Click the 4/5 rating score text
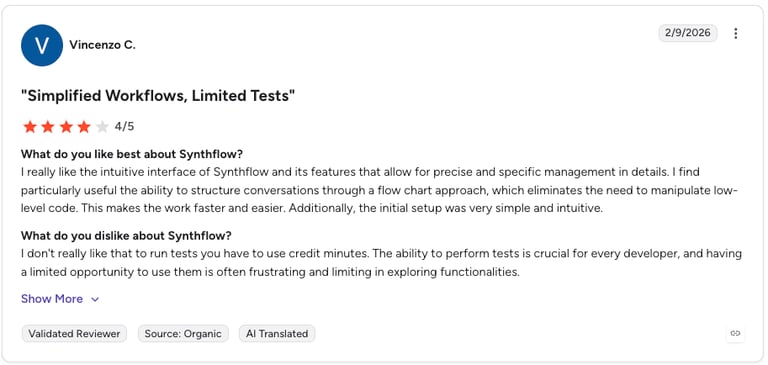Screen dimensions: 768x365 click(x=124, y=127)
